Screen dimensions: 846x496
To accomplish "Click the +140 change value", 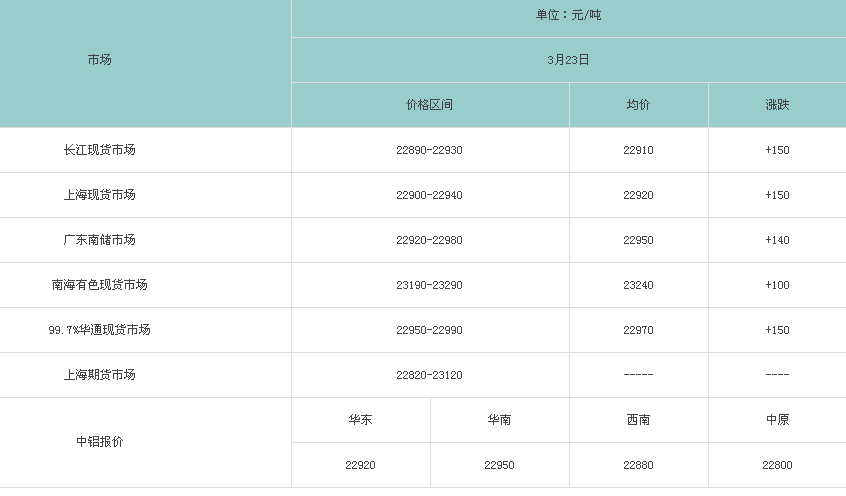I will click(777, 240).
